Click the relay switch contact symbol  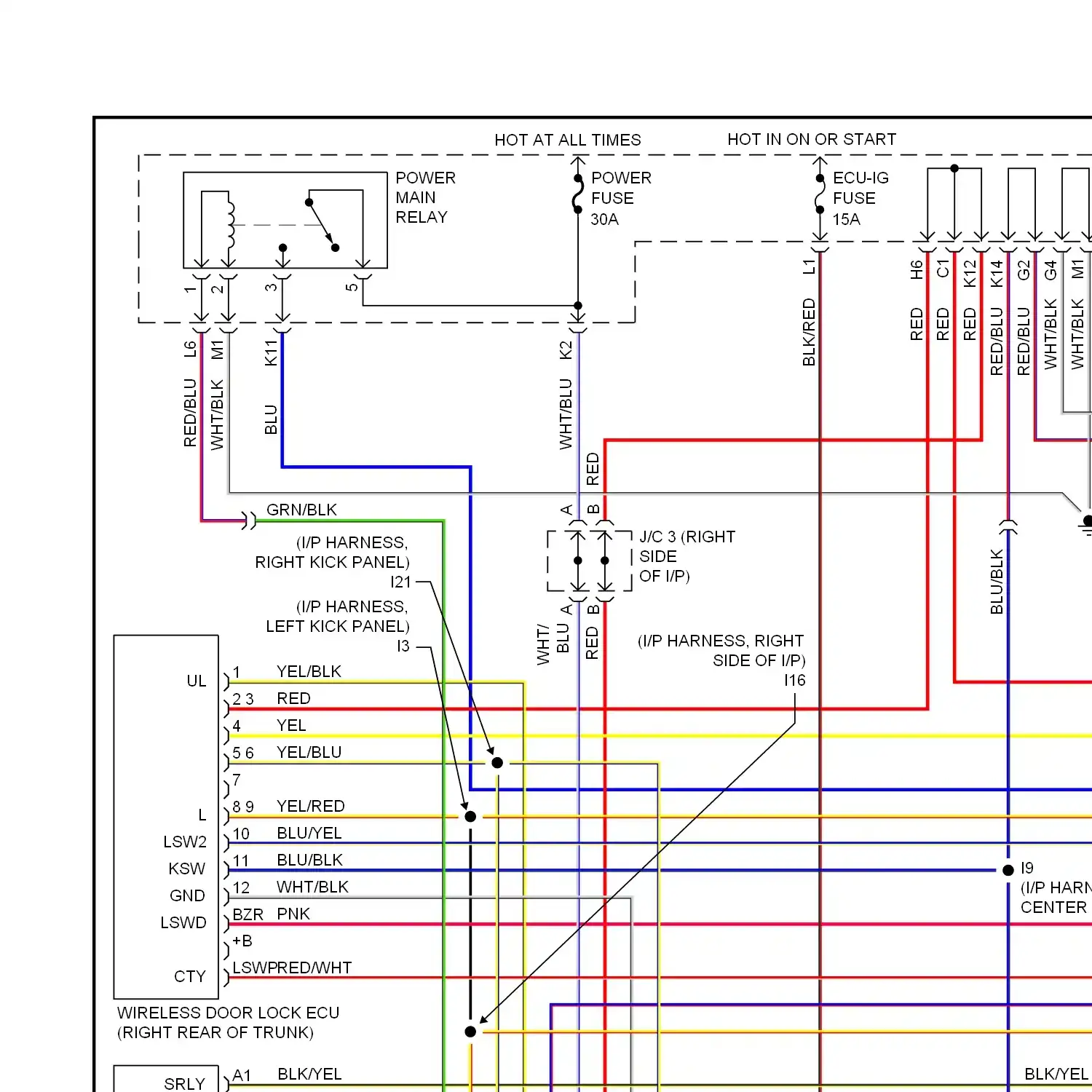[x=321, y=225]
